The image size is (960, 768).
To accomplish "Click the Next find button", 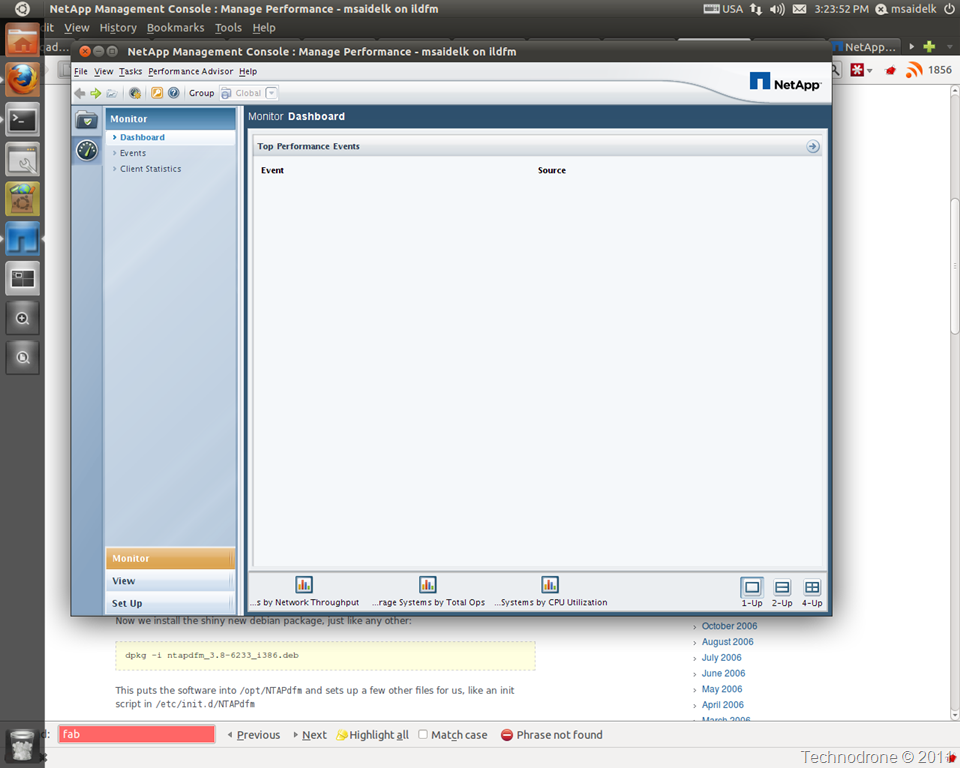I will click(310, 735).
